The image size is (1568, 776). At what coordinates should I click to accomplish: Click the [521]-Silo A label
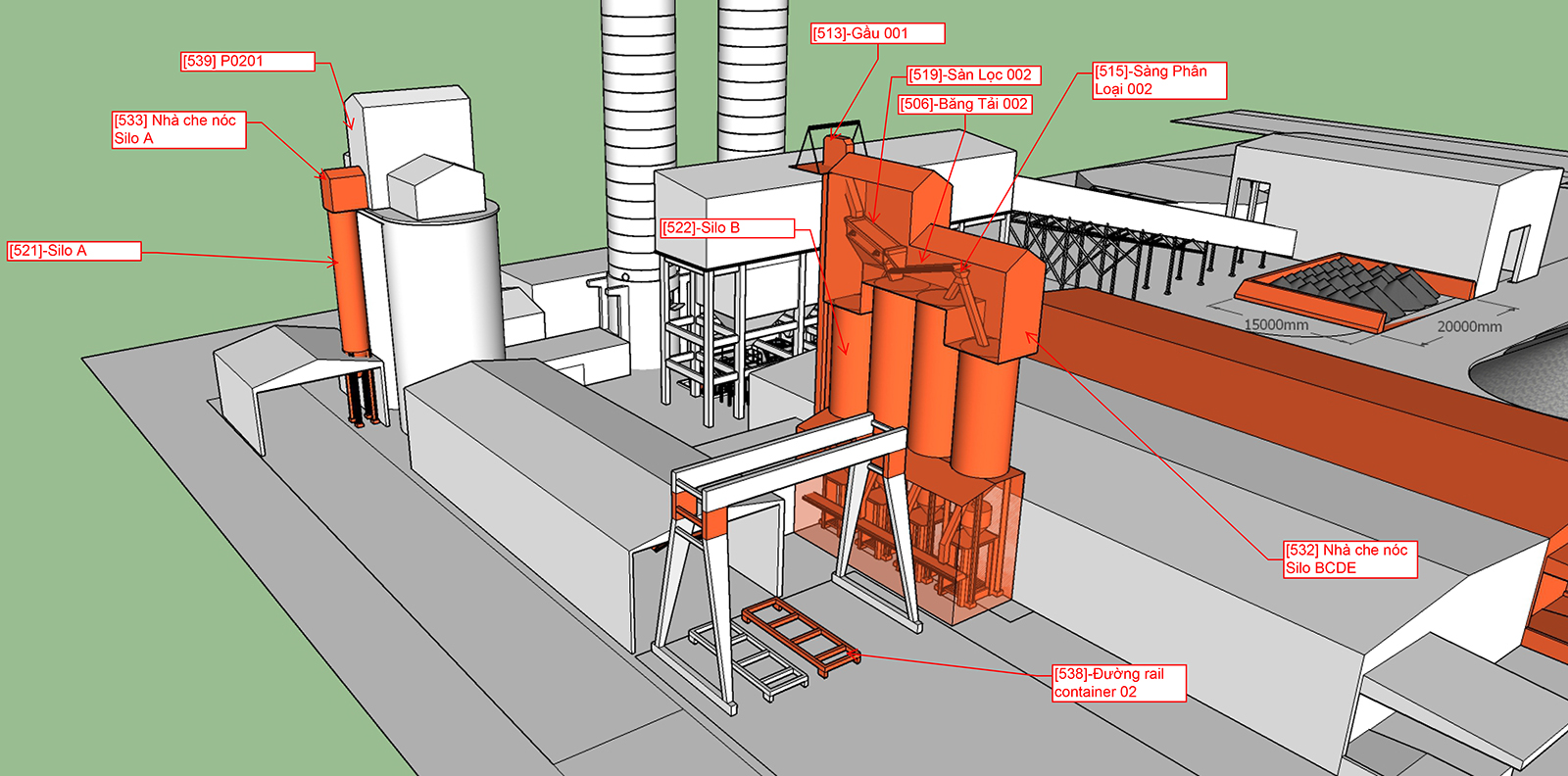click(74, 251)
